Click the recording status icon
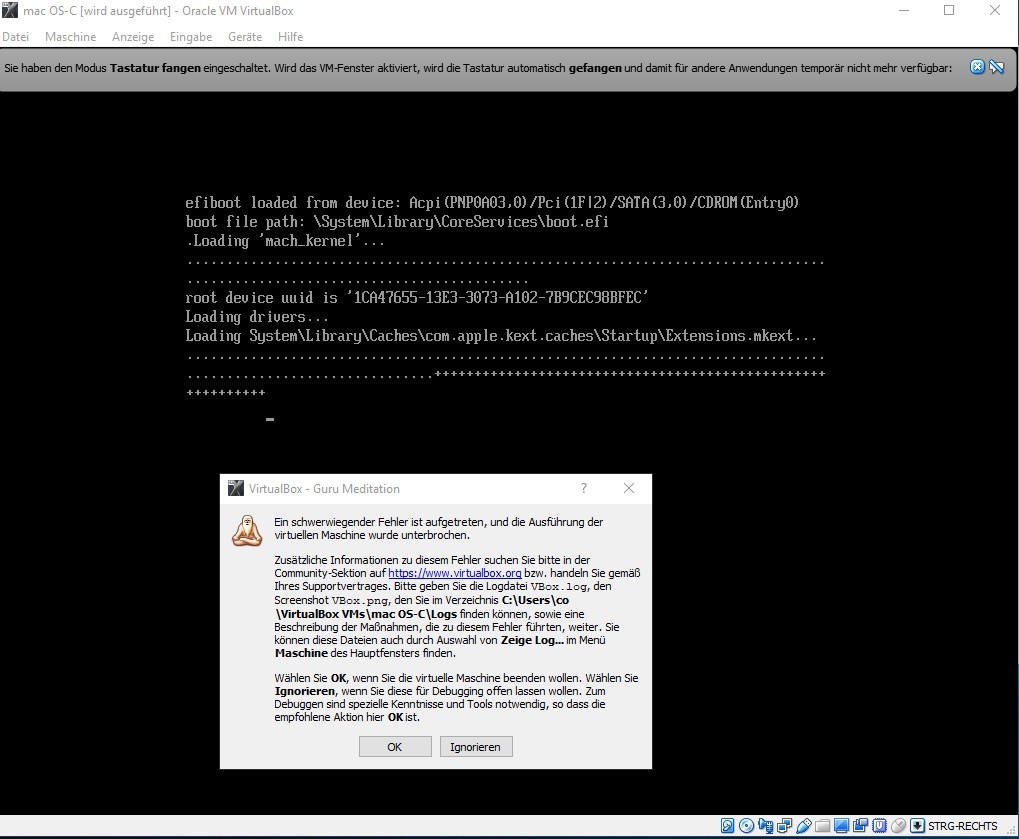 [860, 825]
